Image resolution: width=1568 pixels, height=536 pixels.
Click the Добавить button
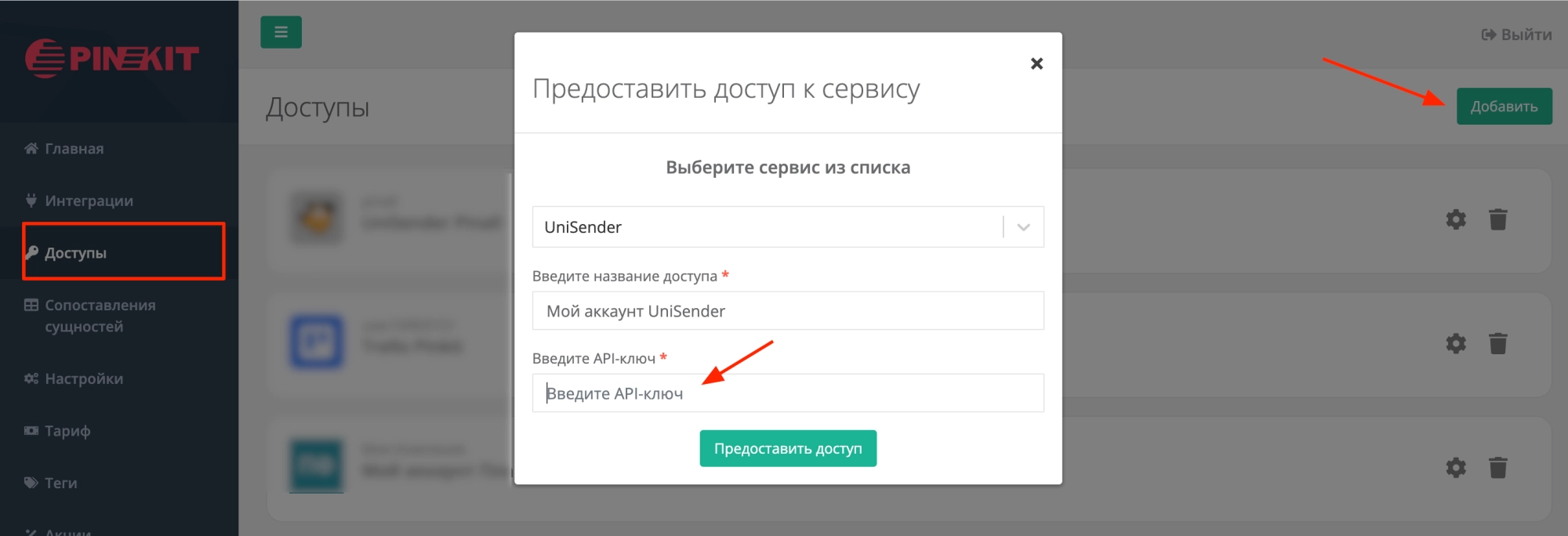pyautogui.click(x=1503, y=107)
